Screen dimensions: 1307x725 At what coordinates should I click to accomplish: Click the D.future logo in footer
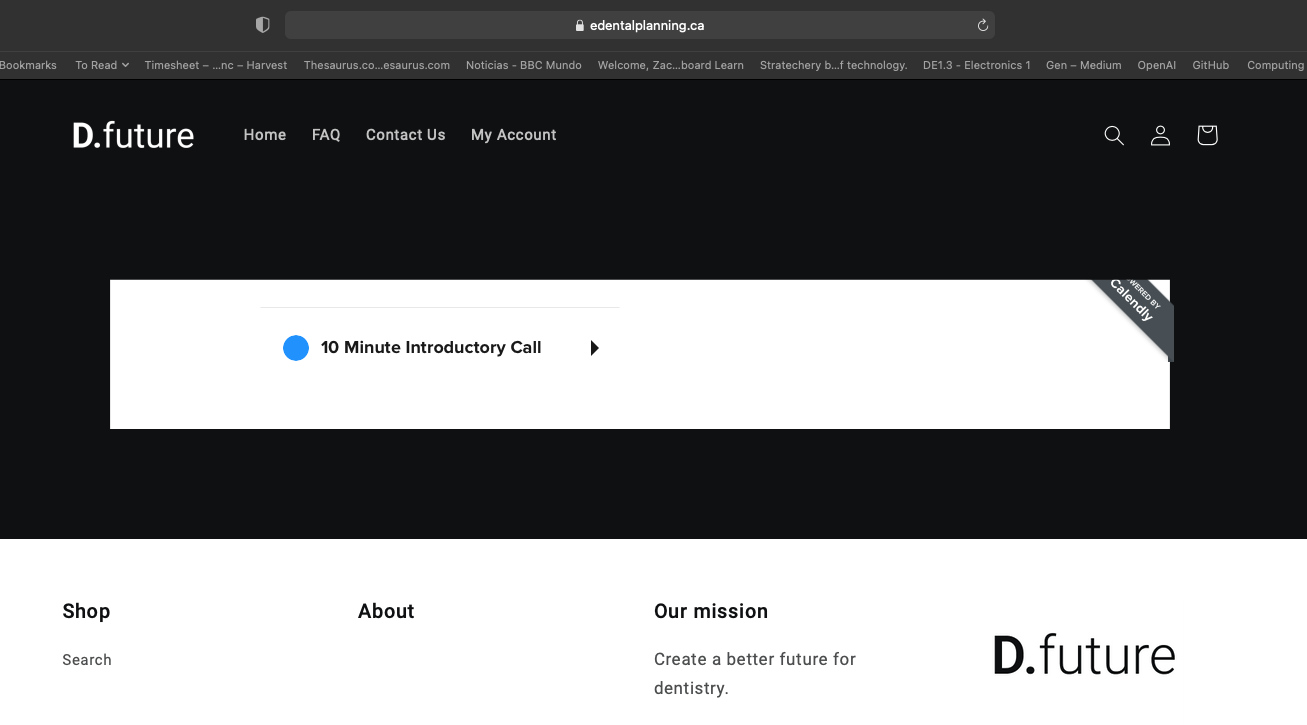1084,656
